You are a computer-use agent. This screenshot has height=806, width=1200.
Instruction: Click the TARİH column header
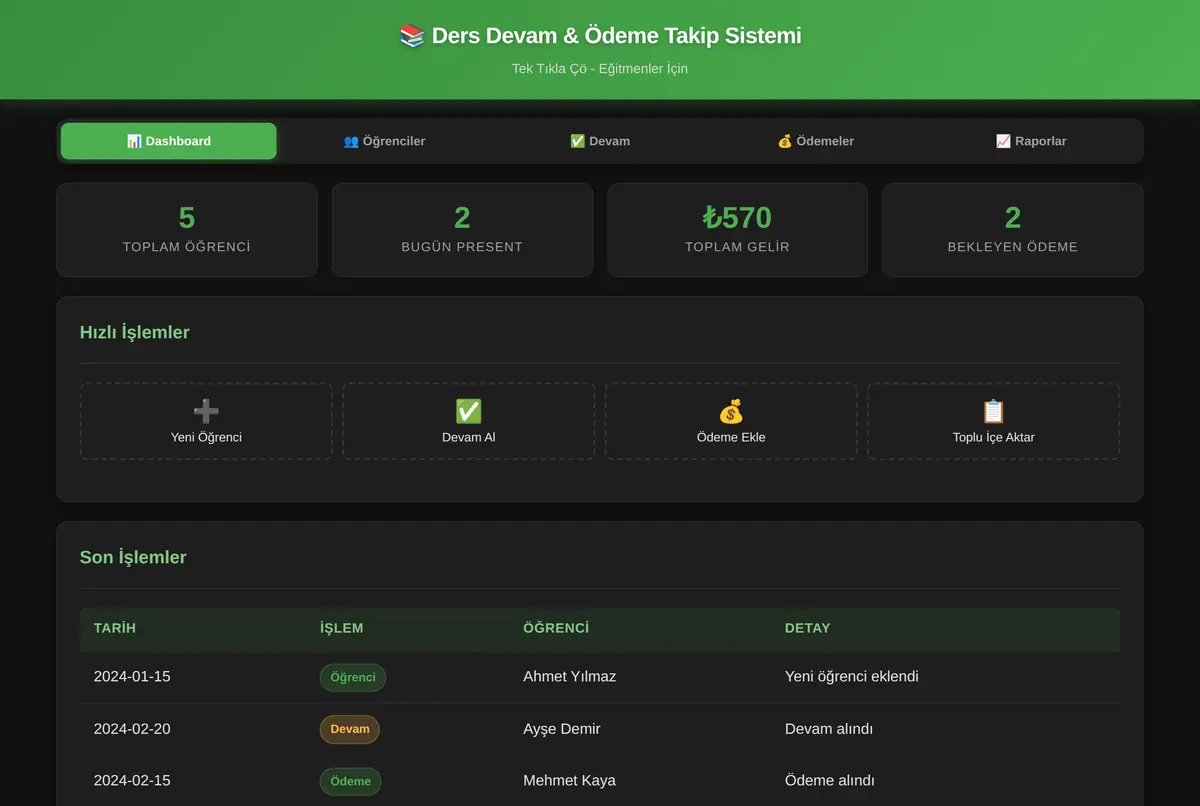[x=115, y=628]
